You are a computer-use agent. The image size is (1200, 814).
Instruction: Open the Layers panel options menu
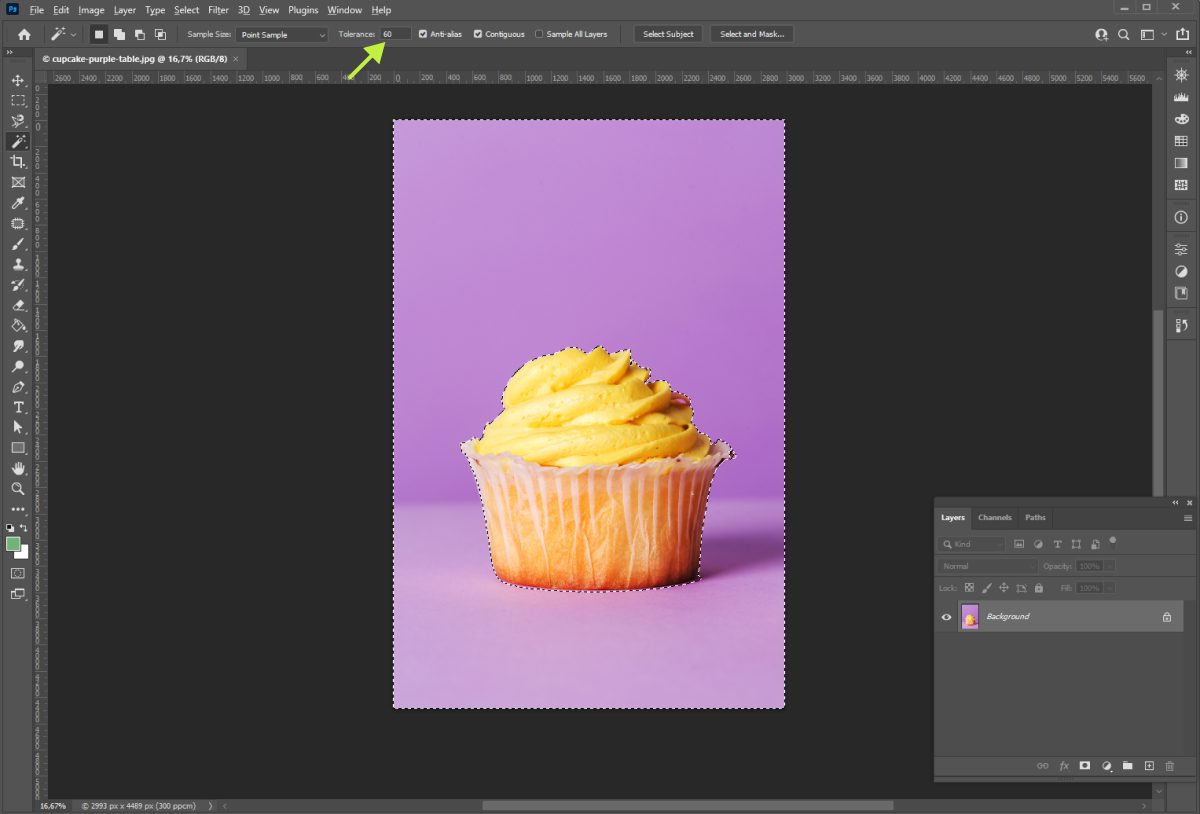(x=1188, y=518)
